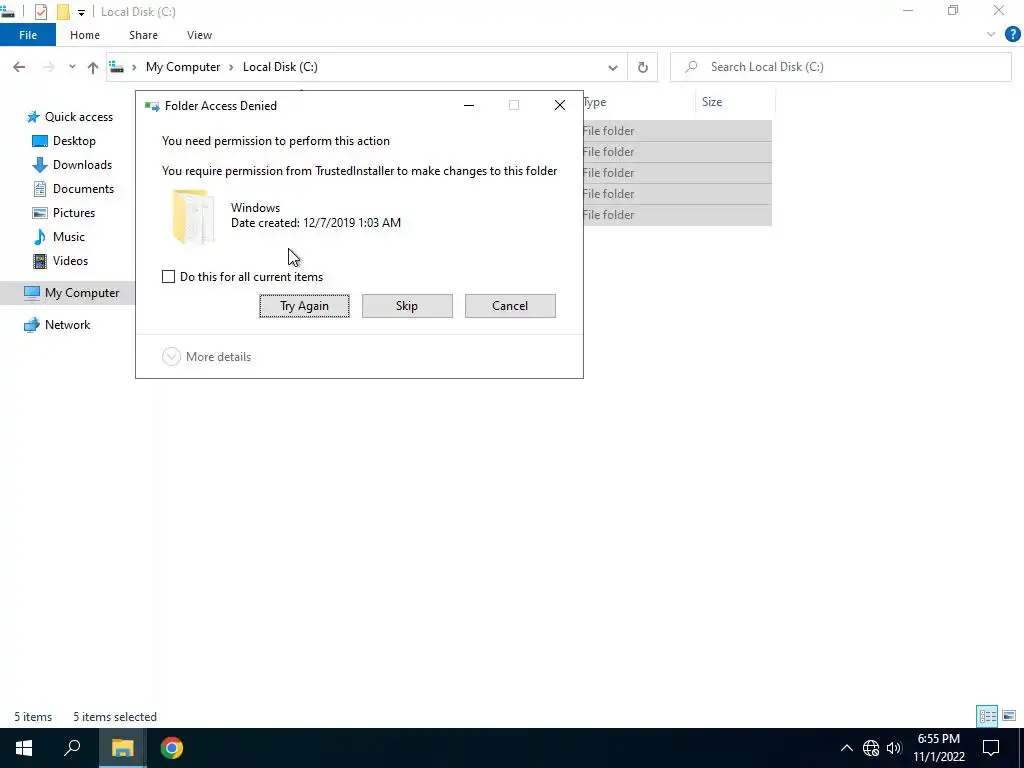Click the Search Local Disk (C:) field

coord(840,67)
